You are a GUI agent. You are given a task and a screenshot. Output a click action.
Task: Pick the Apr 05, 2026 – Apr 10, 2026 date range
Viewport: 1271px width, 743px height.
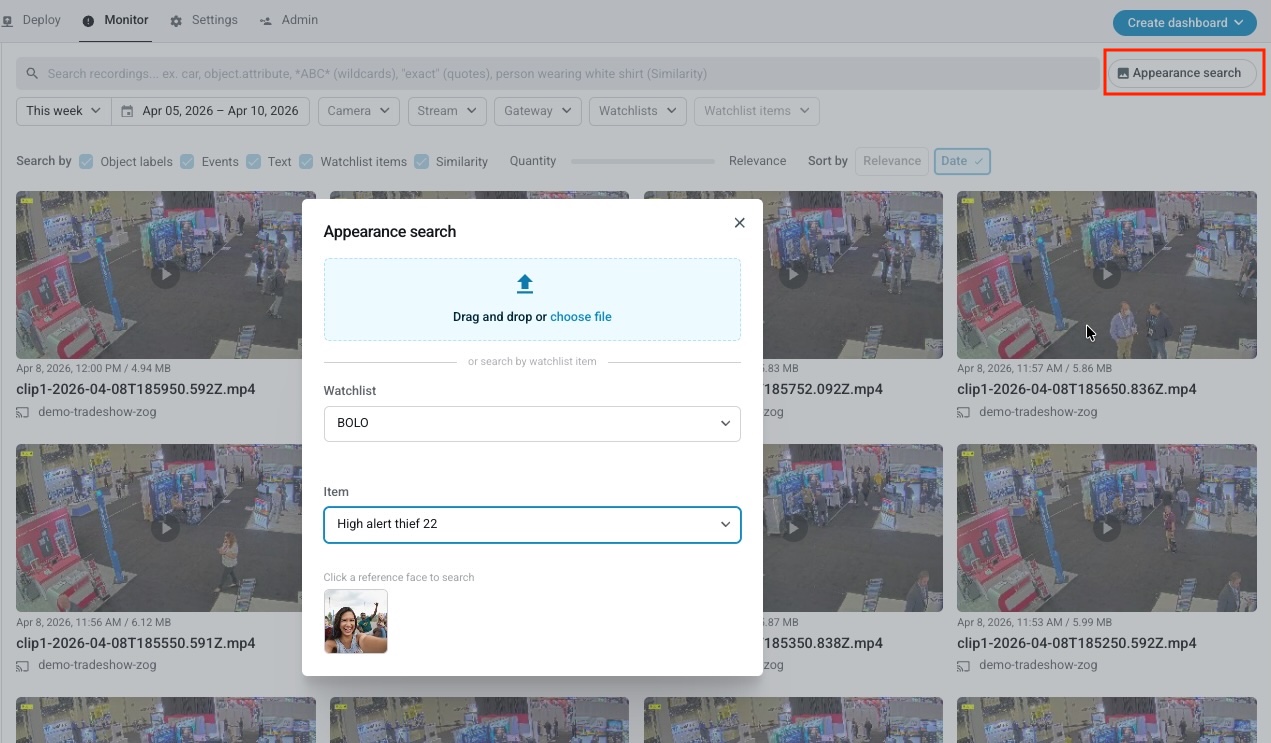pyautogui.click(x=211, y=111)
